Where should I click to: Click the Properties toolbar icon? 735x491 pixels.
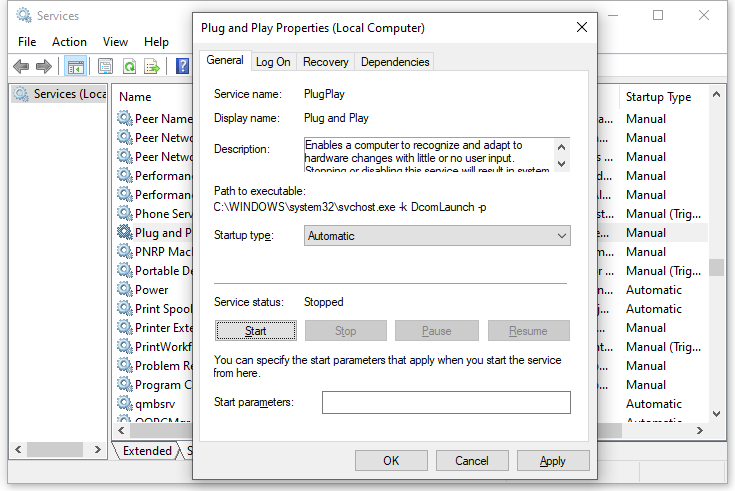[105, 66]
